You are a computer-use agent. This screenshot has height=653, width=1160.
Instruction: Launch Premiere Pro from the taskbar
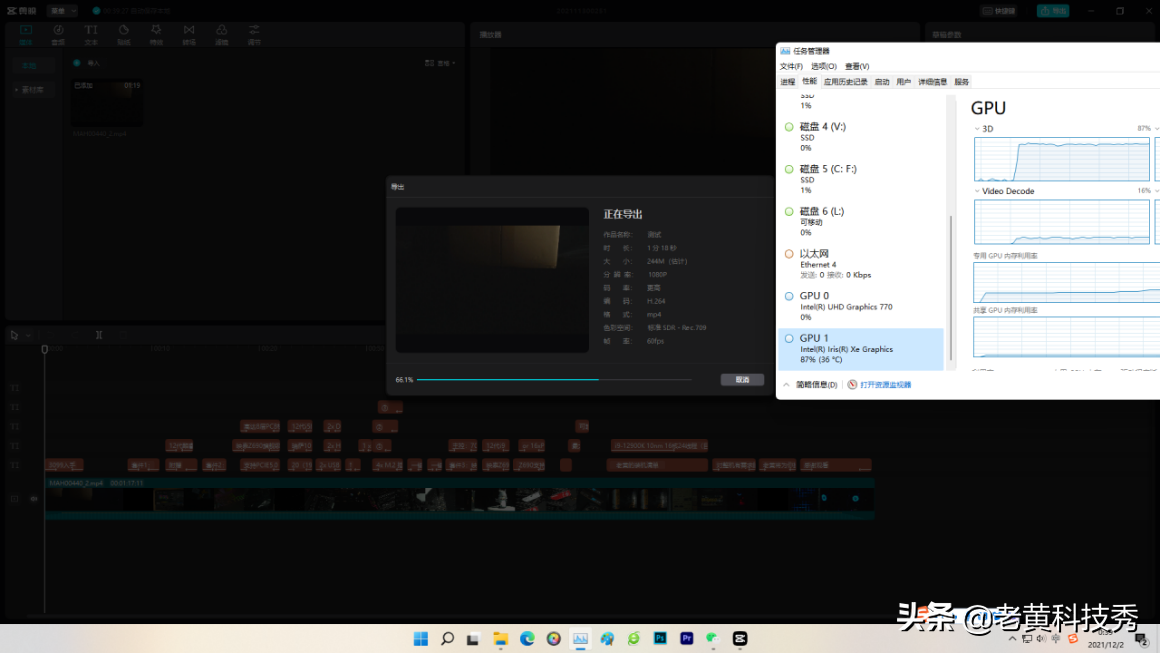(x=687, y=639)
